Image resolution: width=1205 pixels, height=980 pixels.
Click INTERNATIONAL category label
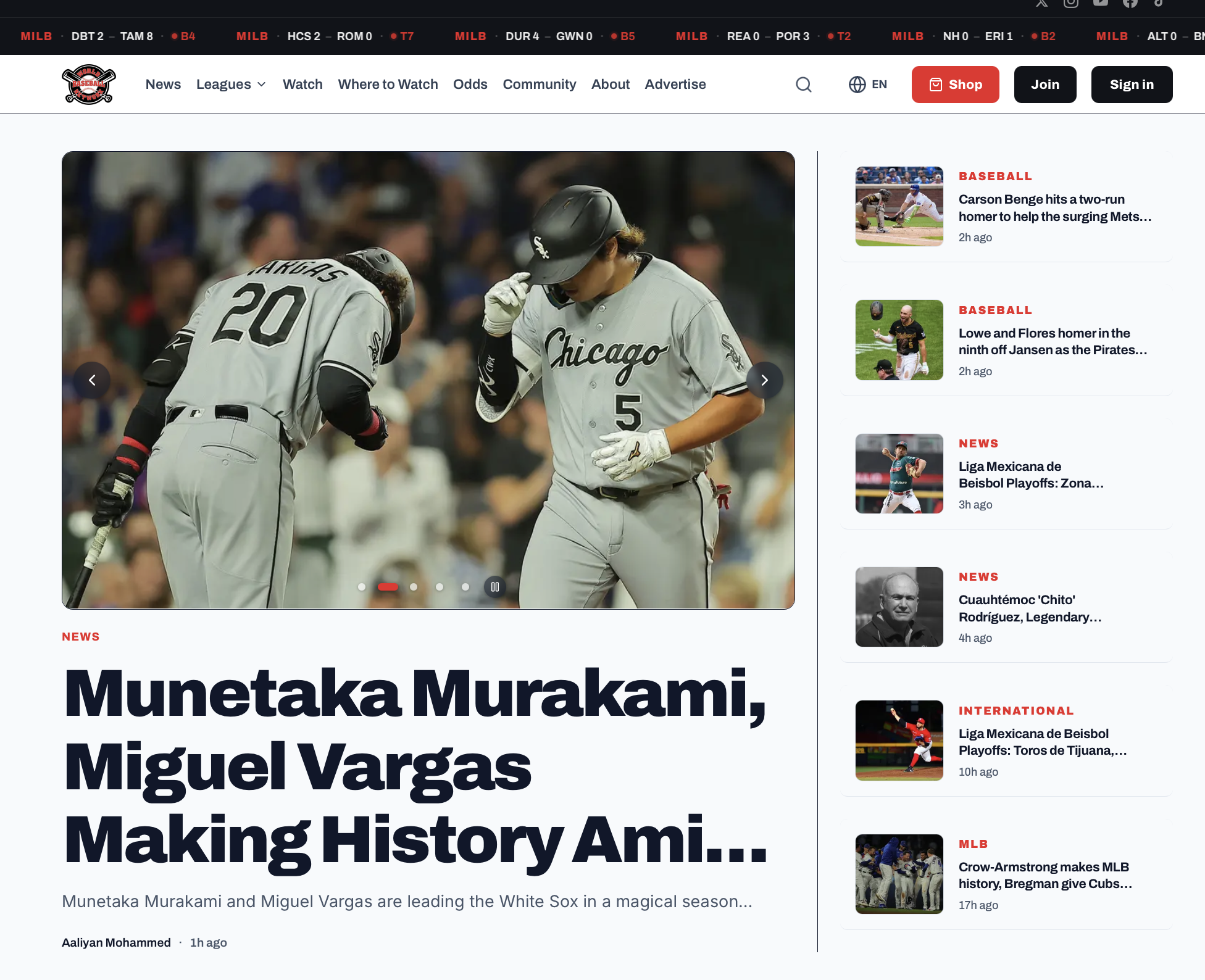(x=1016, y=711)
